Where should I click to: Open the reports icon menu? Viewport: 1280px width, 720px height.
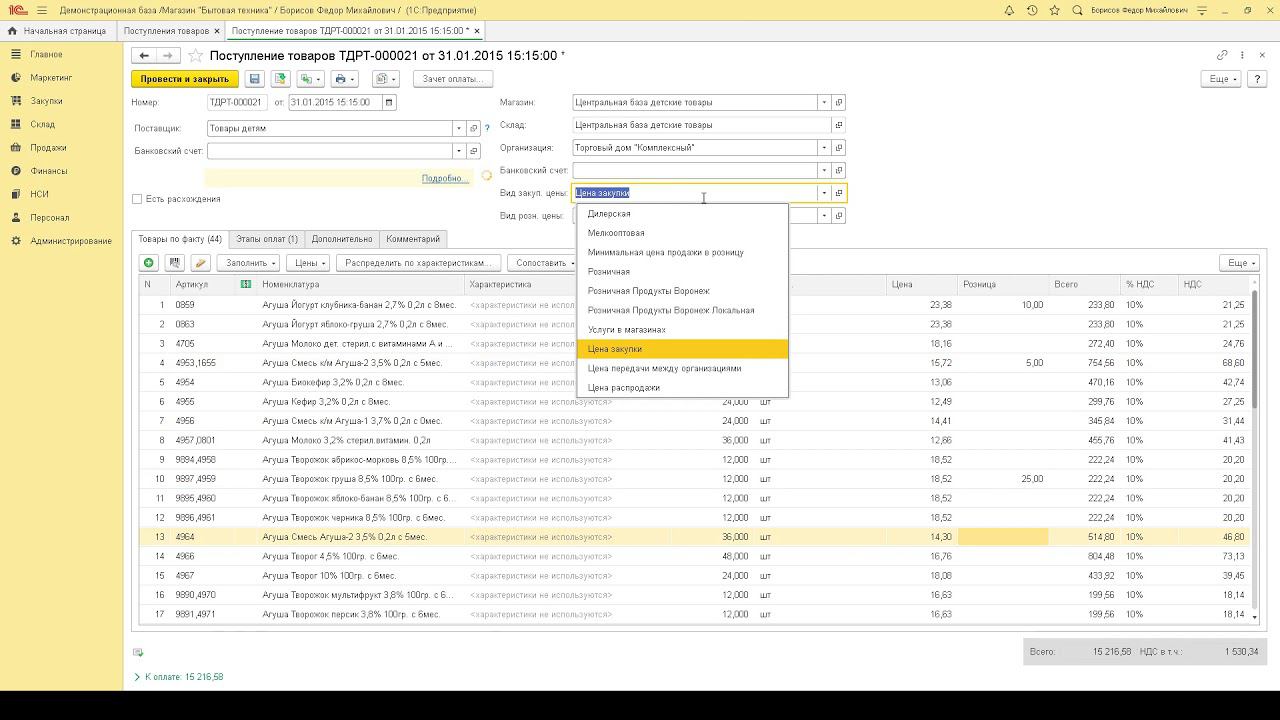pos(385,79)
